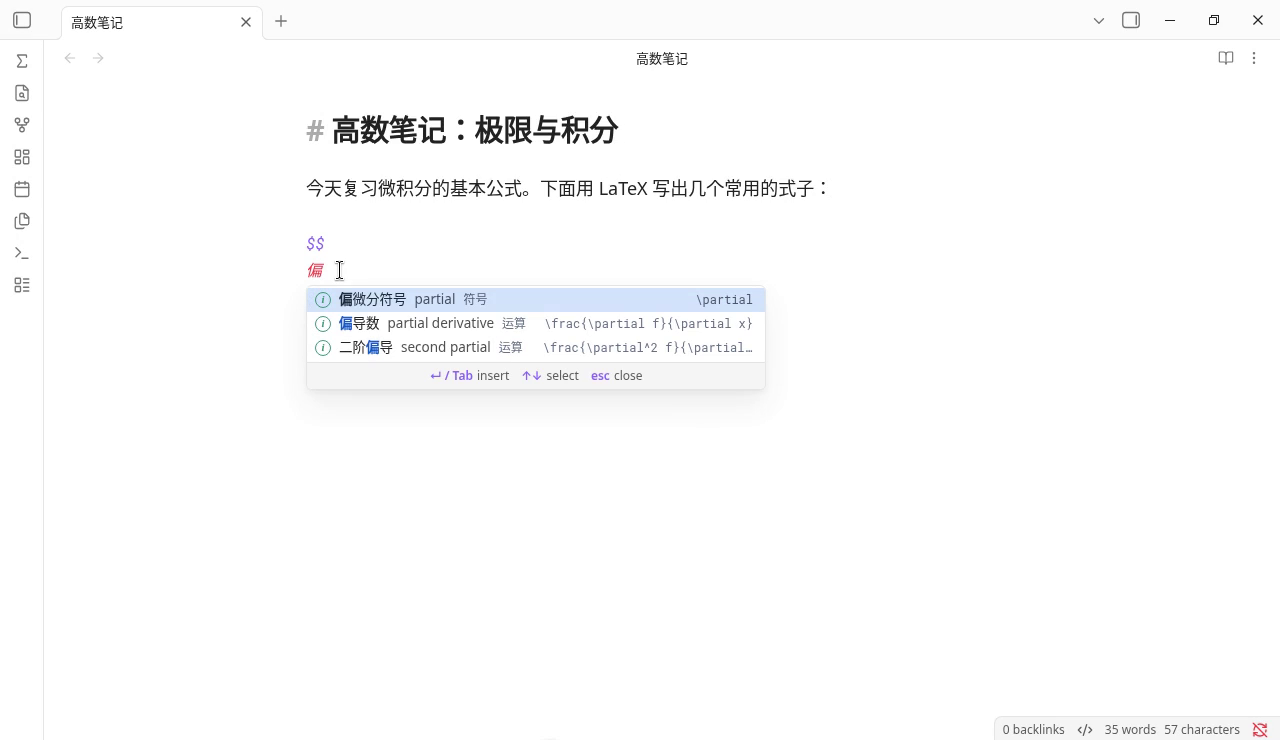Toggle source mode code icon in status bar
This screenshot has width=1280, height=740.
[1085, 729]
